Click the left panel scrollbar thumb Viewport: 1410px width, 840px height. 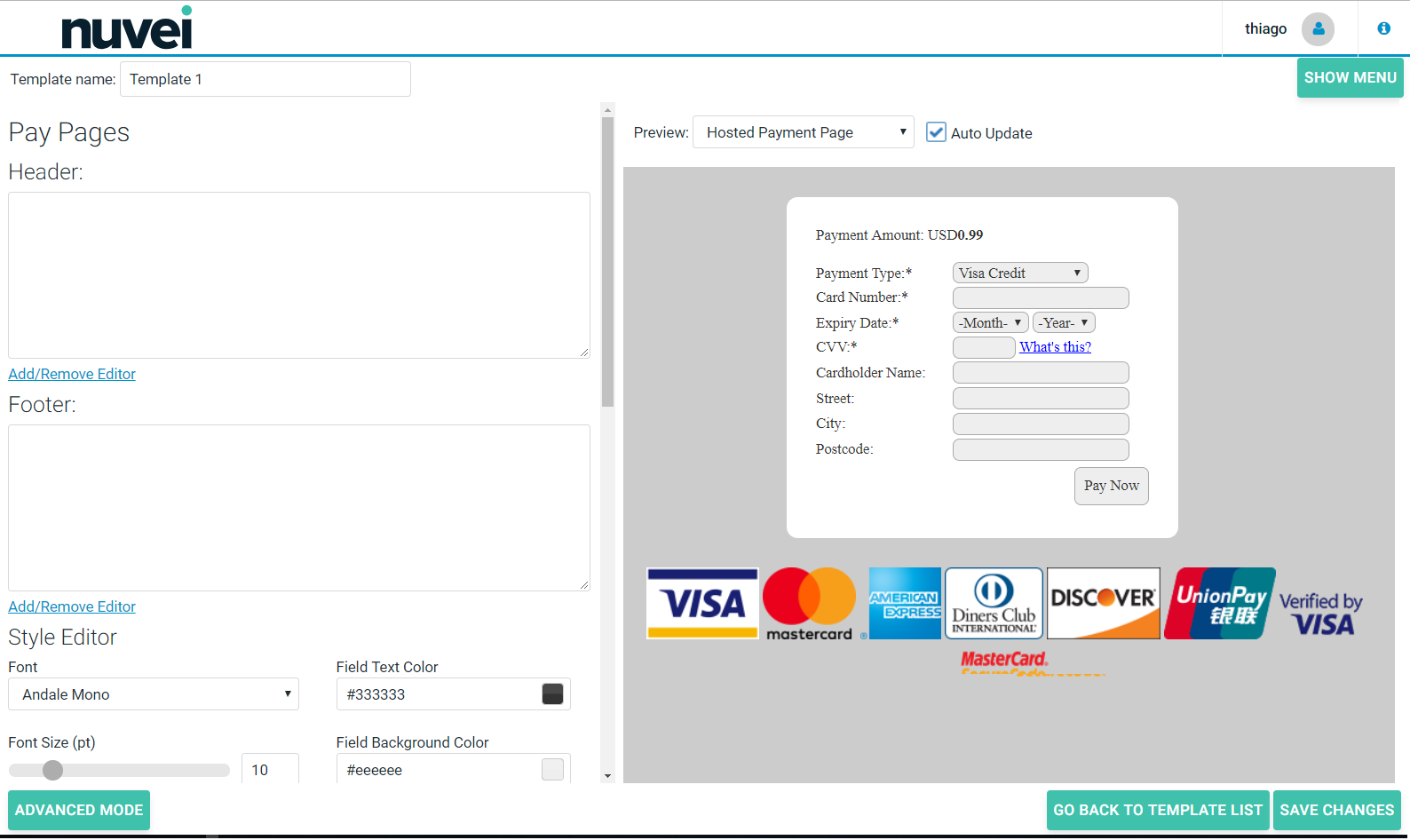tap(607, 262)
